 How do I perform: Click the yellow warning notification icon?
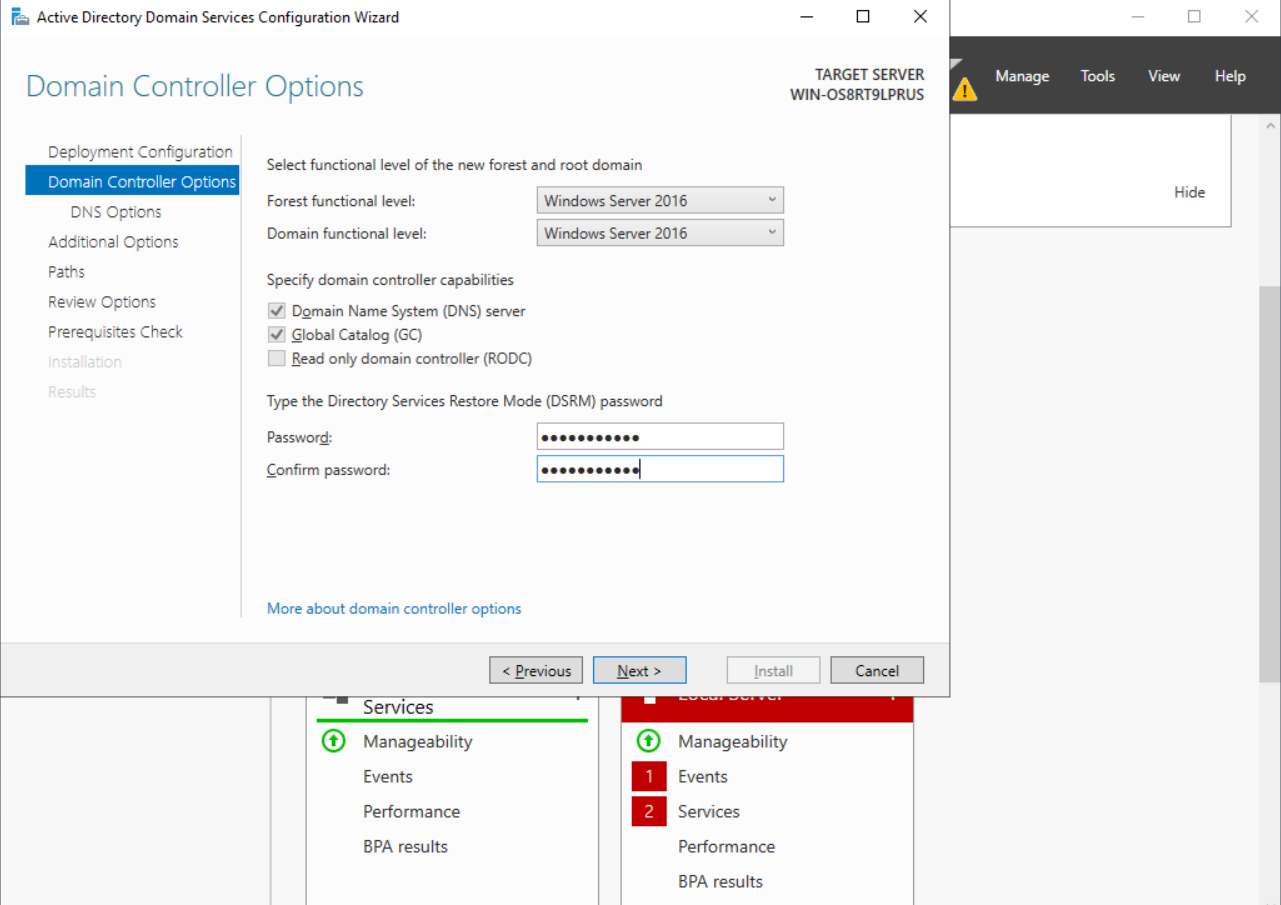(x=964, y=89)
